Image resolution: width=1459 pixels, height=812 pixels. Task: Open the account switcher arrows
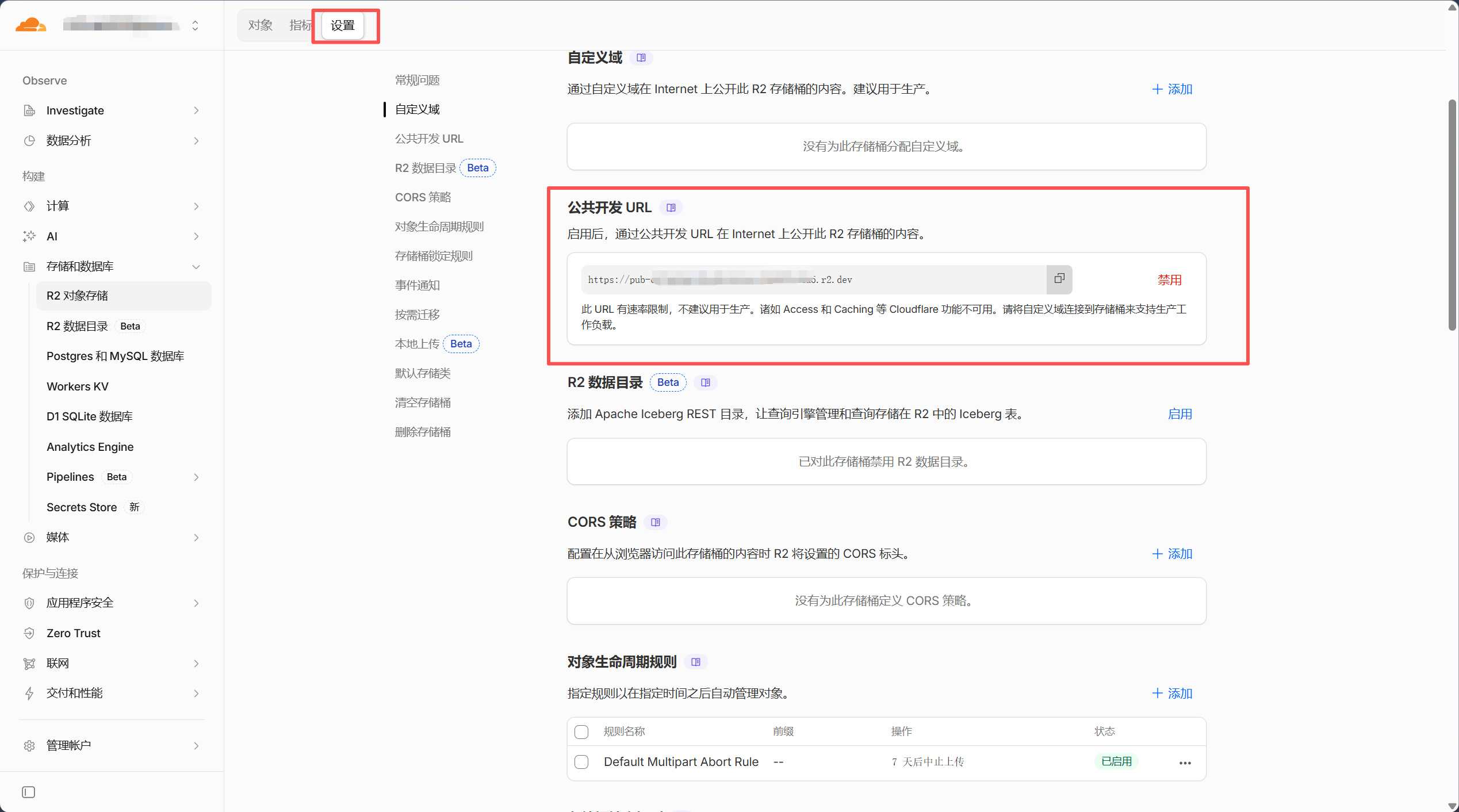point(196,25)
